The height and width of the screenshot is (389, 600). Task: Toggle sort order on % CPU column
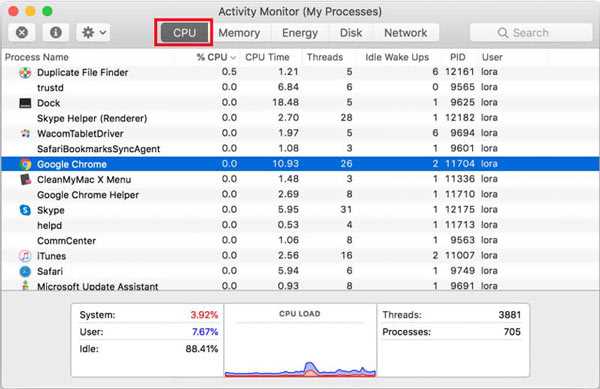tap(216, 57)
